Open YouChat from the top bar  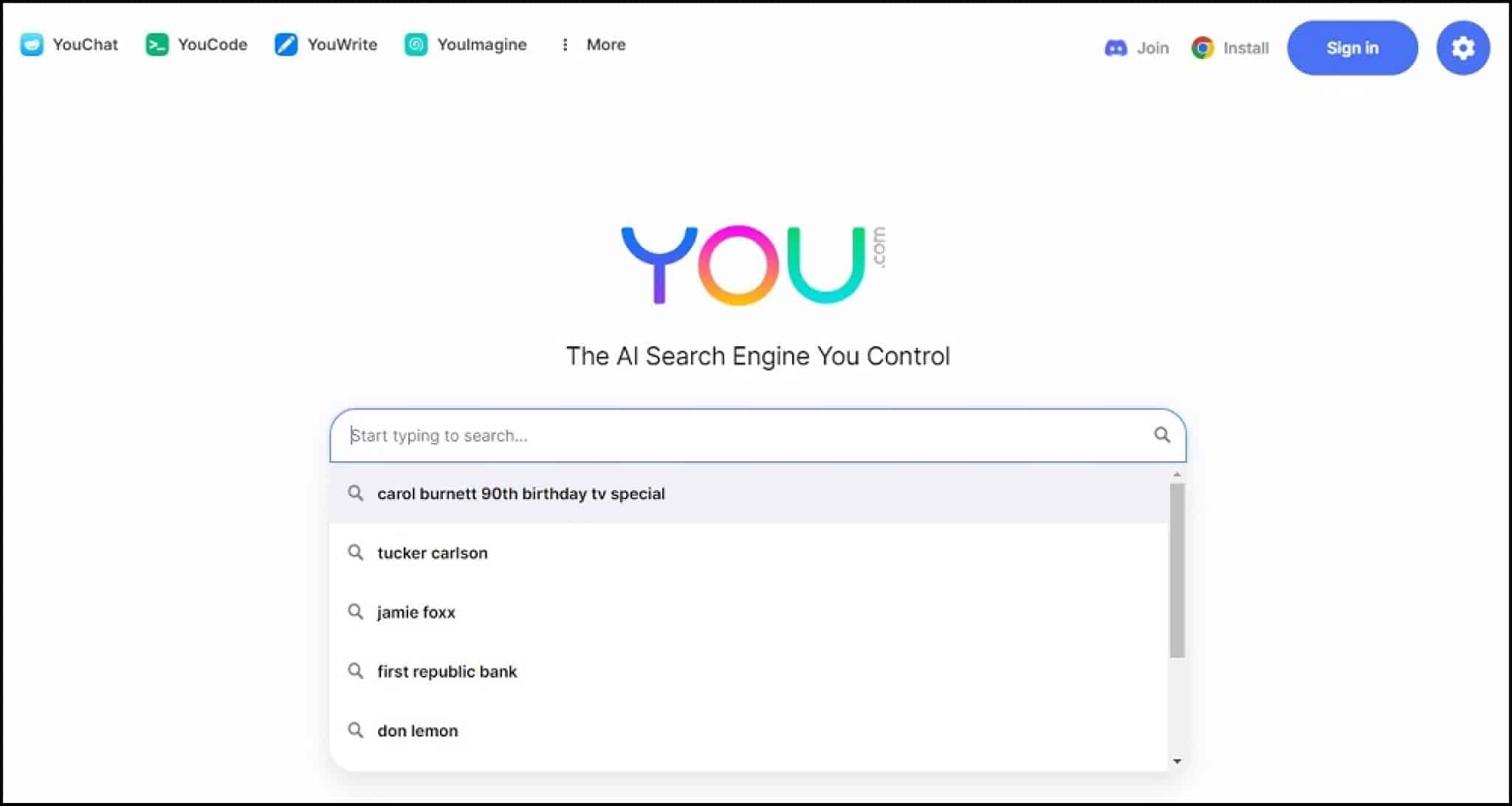click(69, 44)
